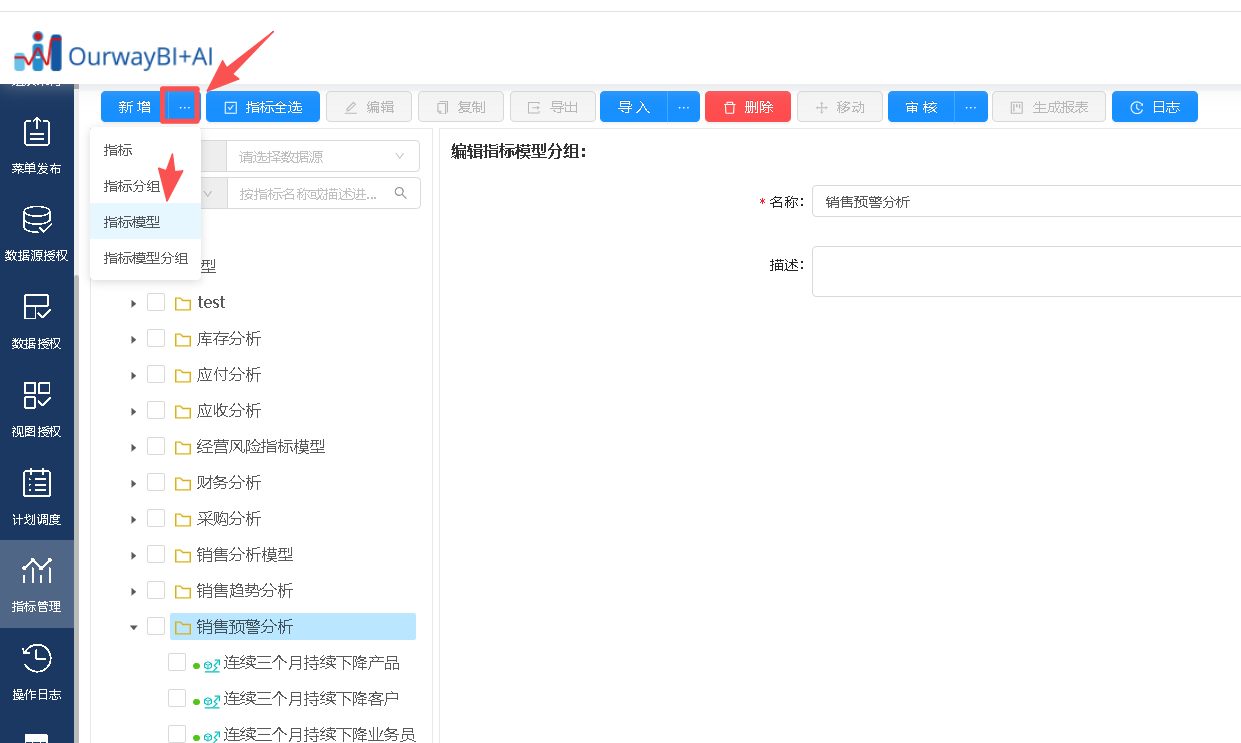
Task: Open 视图授权 sidebar icon
Action: click(x=36, y=395)
